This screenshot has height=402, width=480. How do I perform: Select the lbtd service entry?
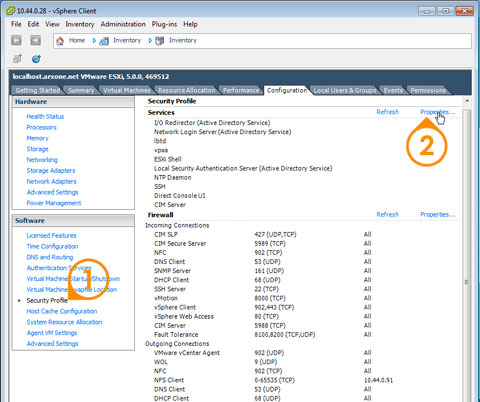[160, 141]
